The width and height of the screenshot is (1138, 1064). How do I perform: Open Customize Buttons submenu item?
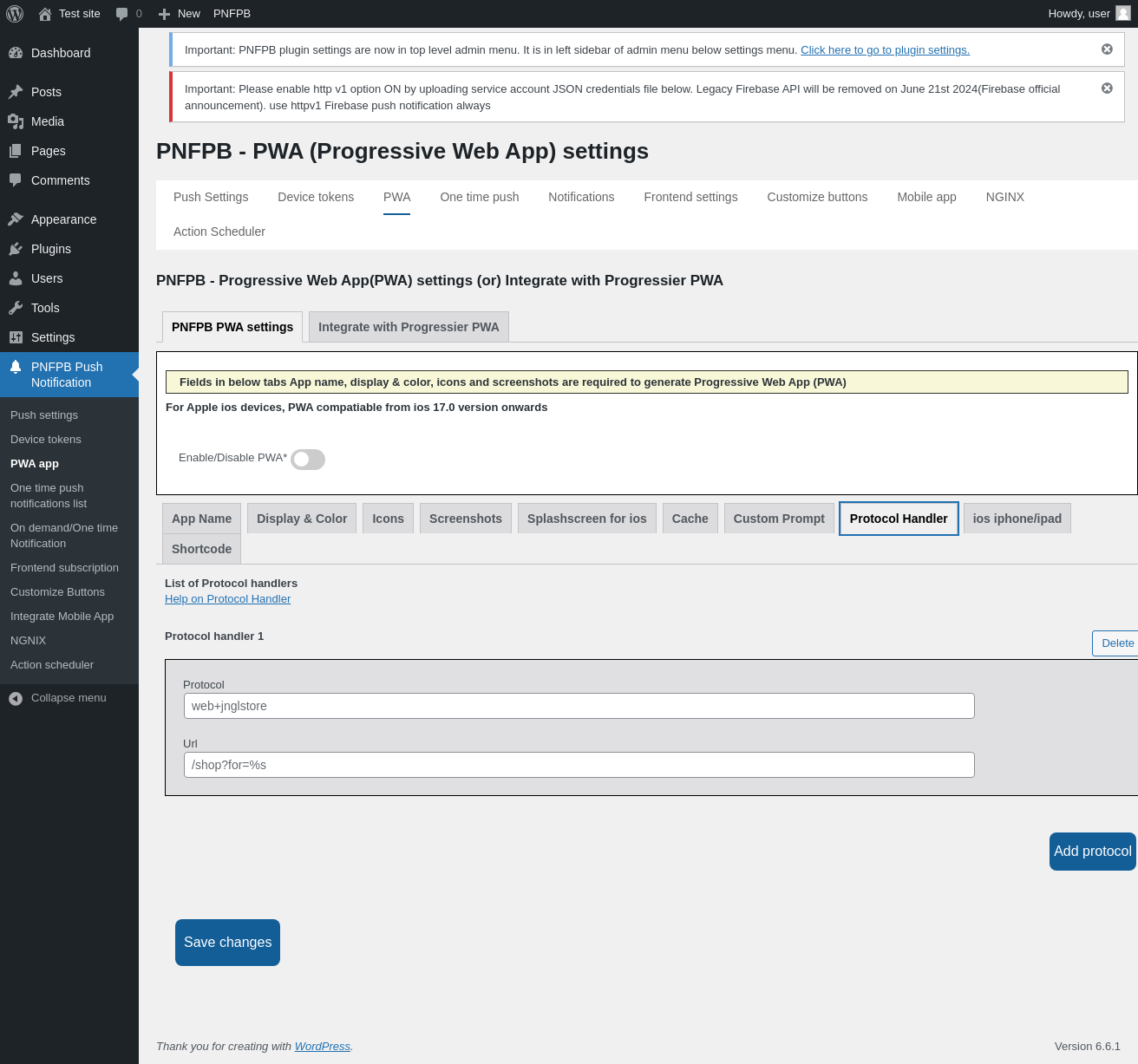[x=69, y=592]
